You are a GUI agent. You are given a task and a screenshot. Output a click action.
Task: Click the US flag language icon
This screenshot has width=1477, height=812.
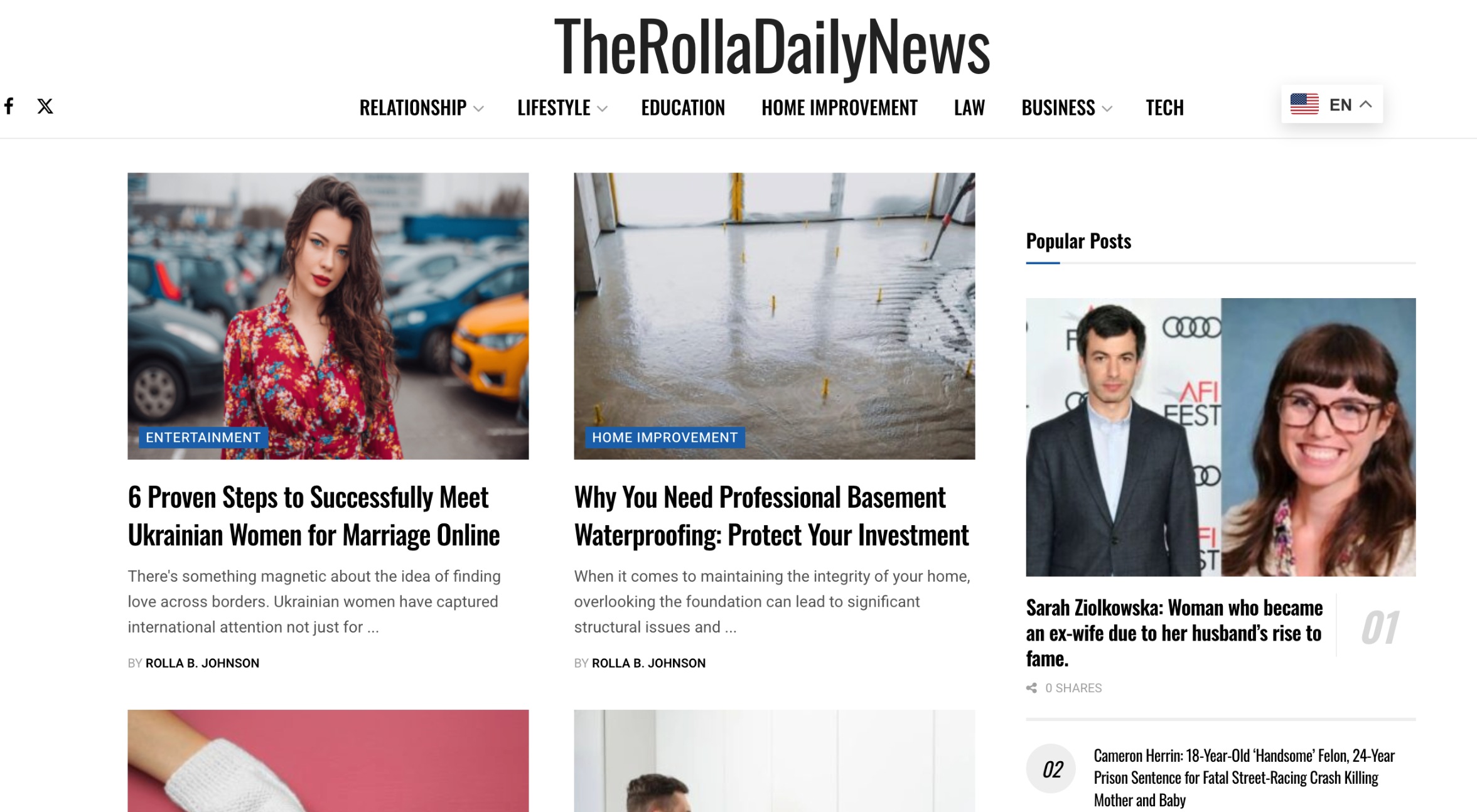1304,104
